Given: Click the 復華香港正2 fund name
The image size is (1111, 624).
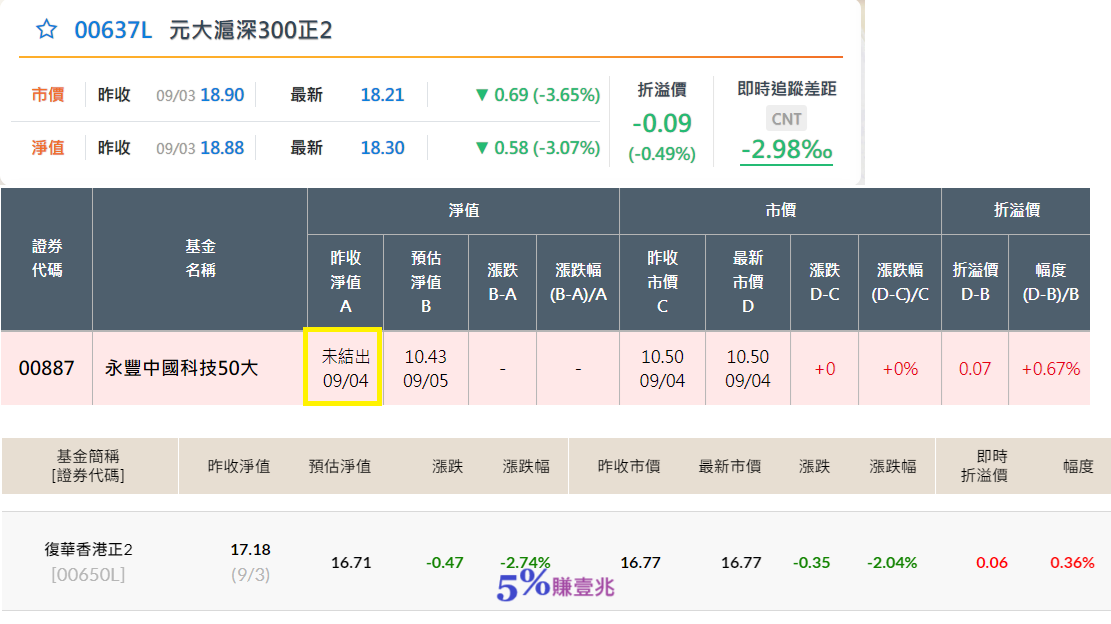Looking at the screenshot, I should click(x=89, y=549).
